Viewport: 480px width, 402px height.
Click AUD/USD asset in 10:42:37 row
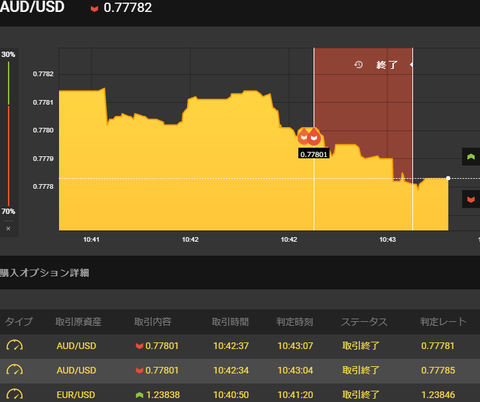coord(76,346)
